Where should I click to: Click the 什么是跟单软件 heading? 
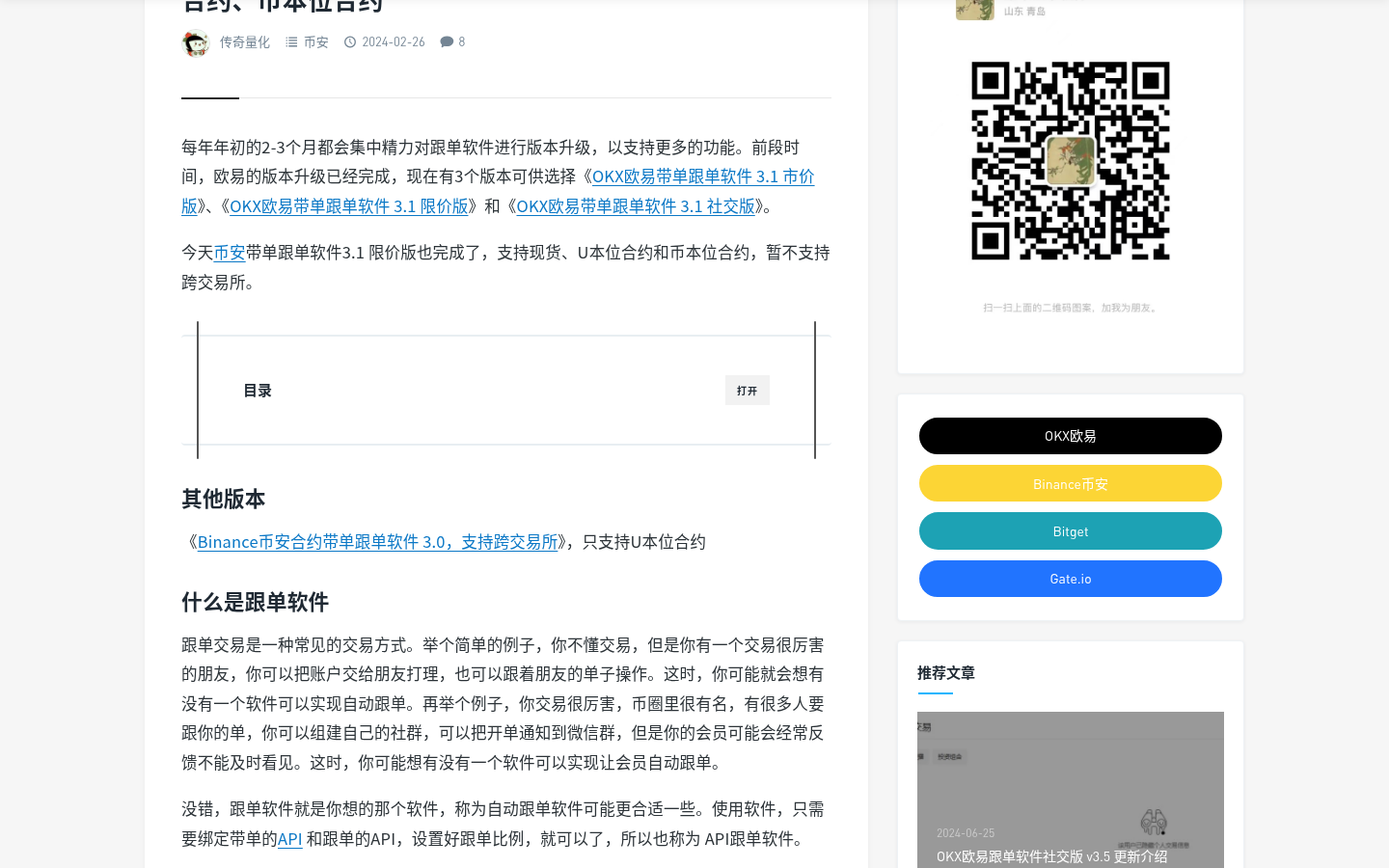(256, 603)
